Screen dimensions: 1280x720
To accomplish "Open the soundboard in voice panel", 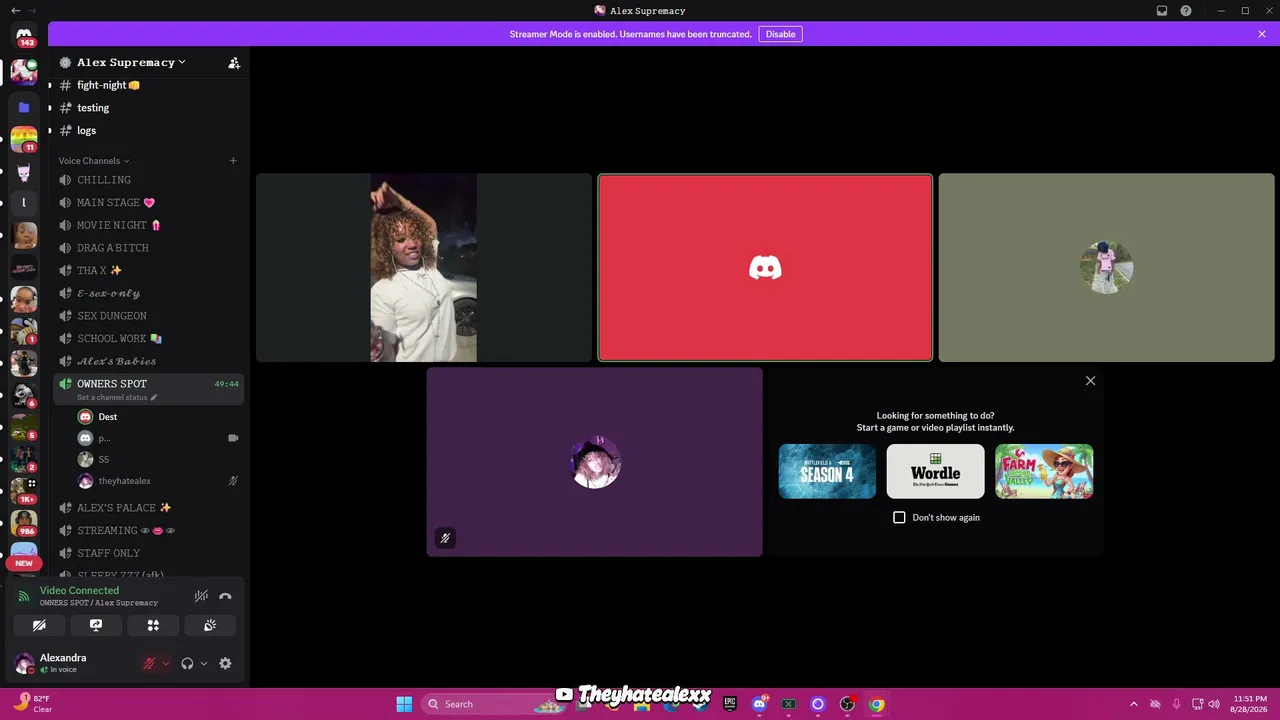I will 210,625.
